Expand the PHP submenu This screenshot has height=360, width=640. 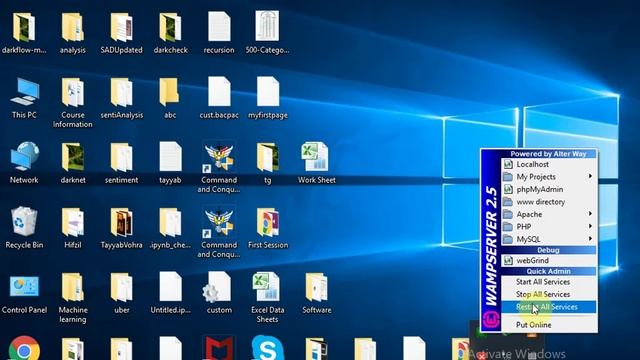click(549, 227)
